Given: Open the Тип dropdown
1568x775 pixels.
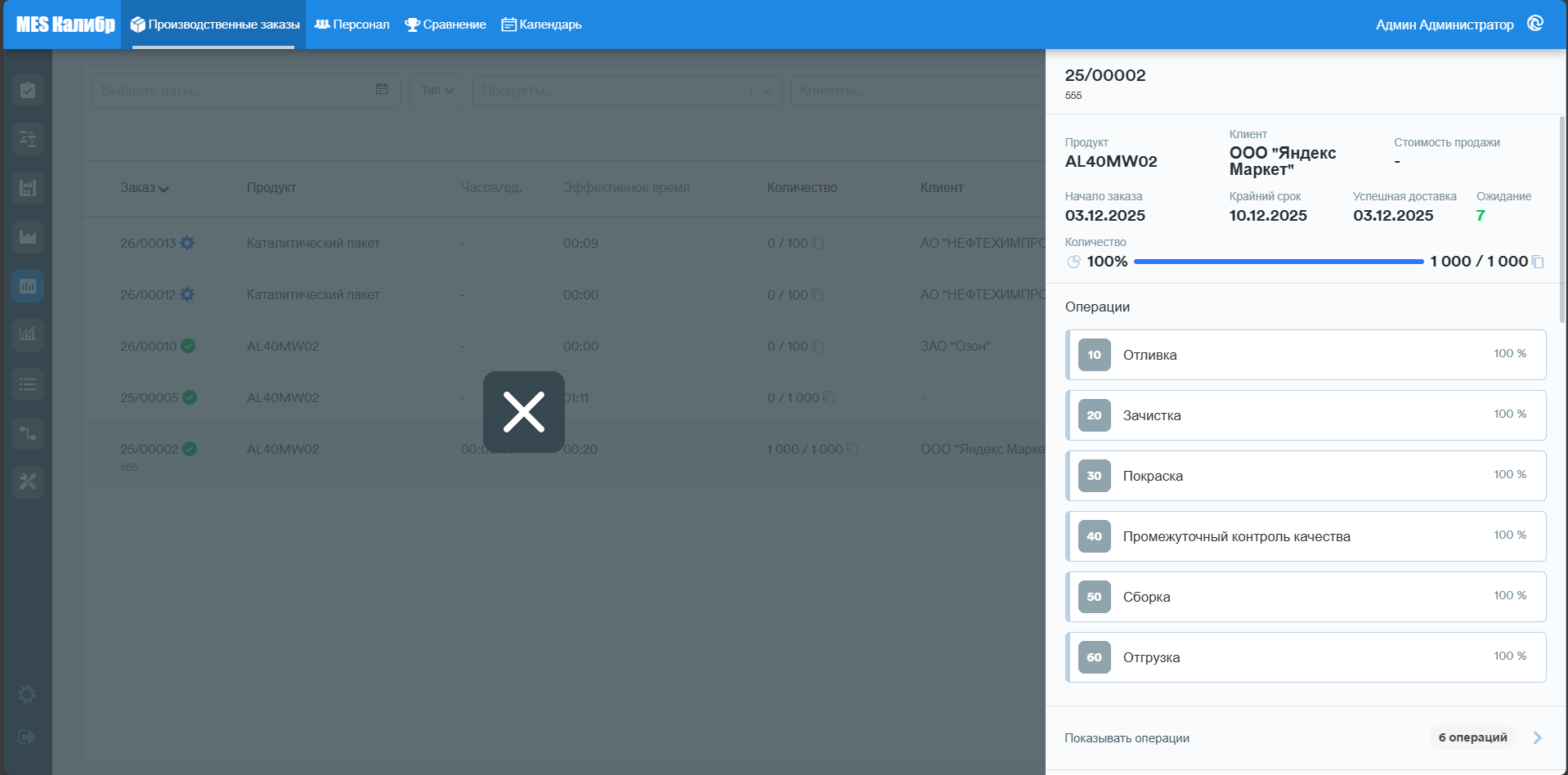Looking at the screenshot, I should point(437,90).
